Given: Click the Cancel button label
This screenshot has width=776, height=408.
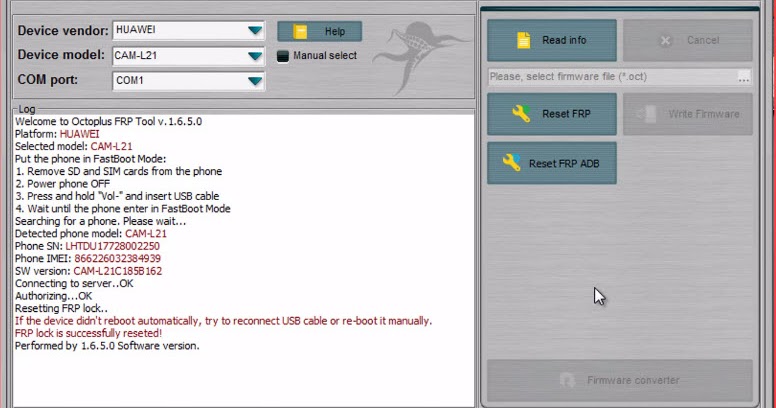Looking at the screenshot, I should tap(703, 40).
